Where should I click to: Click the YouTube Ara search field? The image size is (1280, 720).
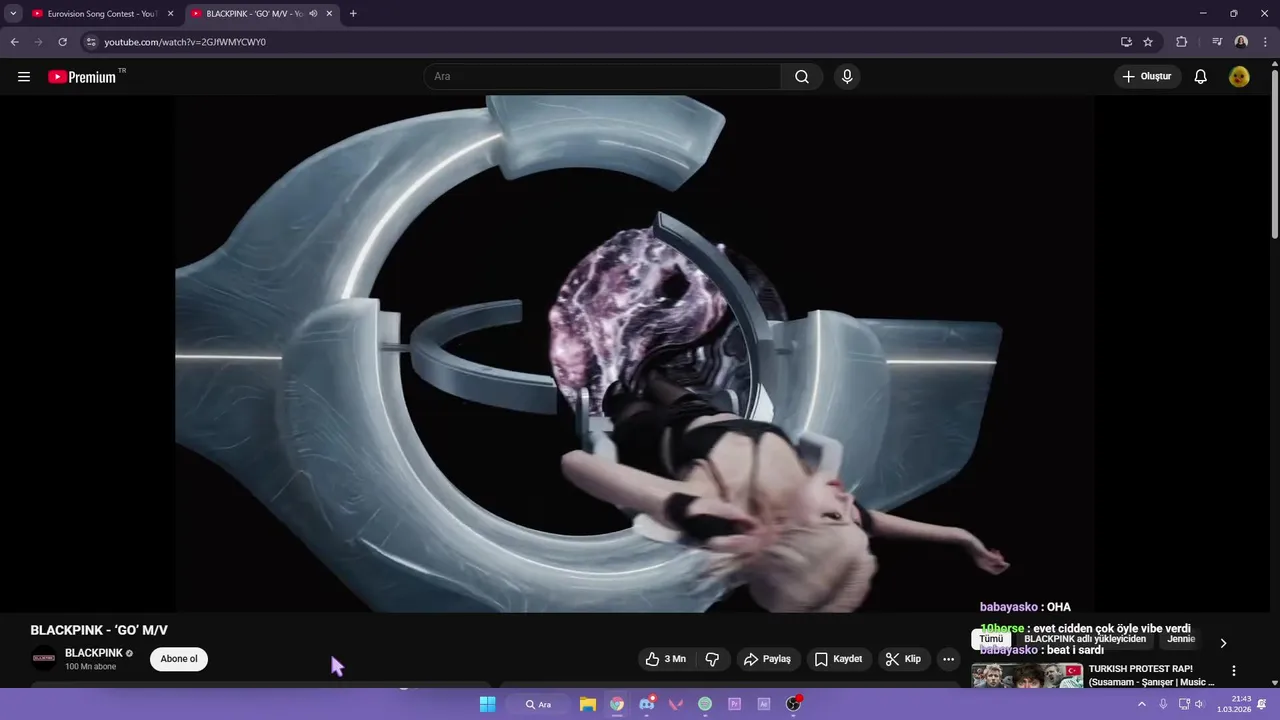coord(603,77)
